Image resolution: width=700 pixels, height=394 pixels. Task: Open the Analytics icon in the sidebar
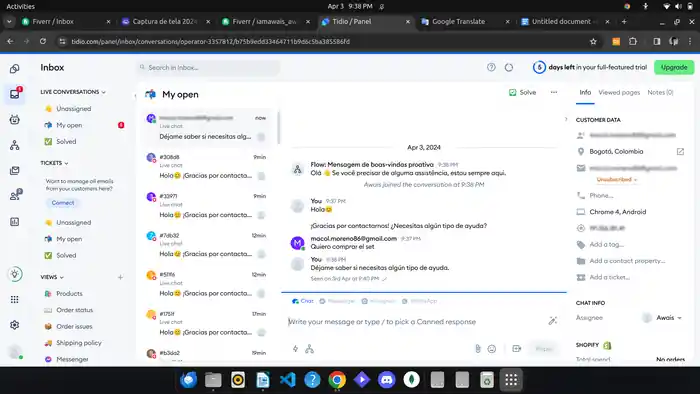tap(15, 222)
